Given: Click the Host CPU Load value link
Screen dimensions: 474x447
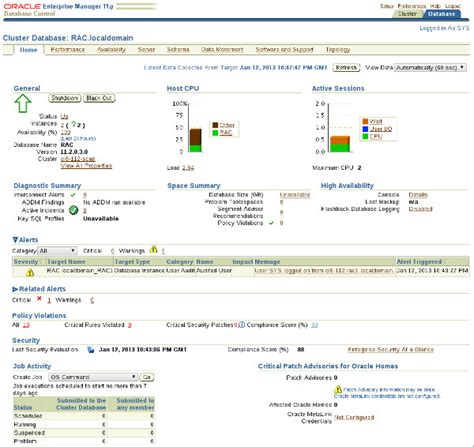Looking at the screenshot, I should [x=188, y=168].
